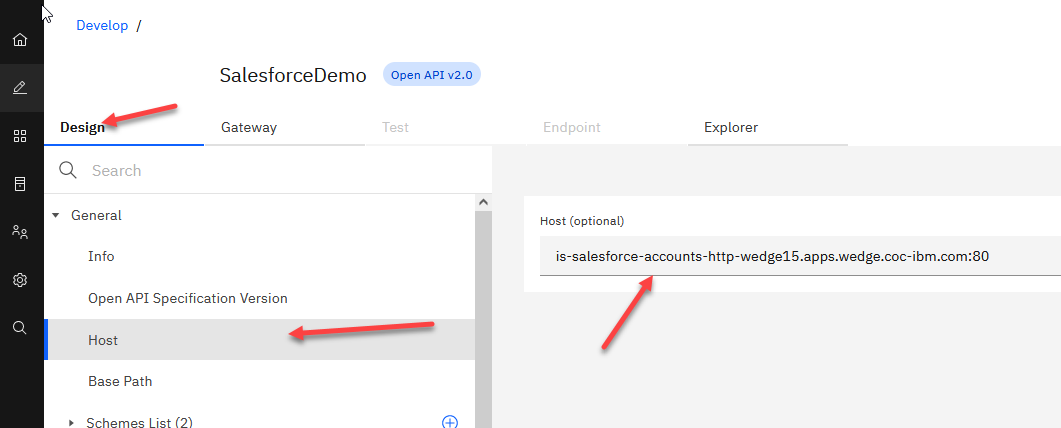Click the tree panel scrollbar up arrow
Screen dimensions: 1061x428
pos(484,203)
